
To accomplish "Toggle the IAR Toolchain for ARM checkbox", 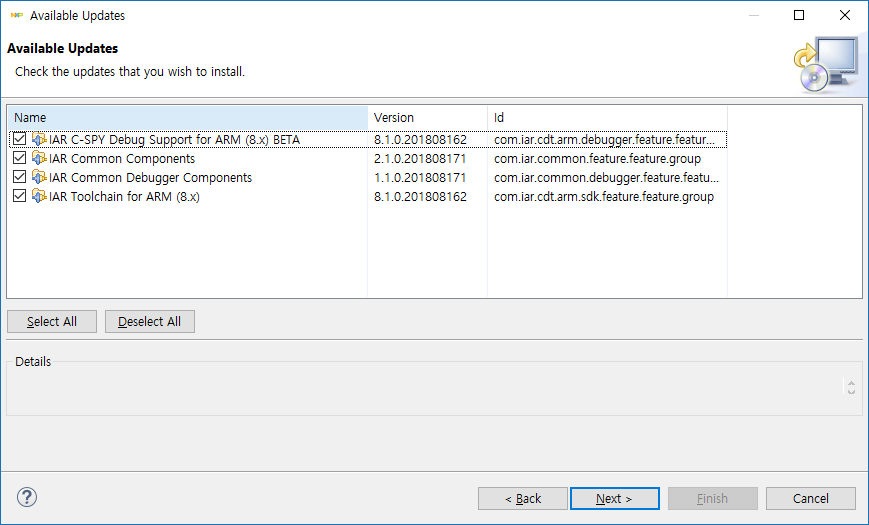I will pyautogui.click(x=19, y=197).
